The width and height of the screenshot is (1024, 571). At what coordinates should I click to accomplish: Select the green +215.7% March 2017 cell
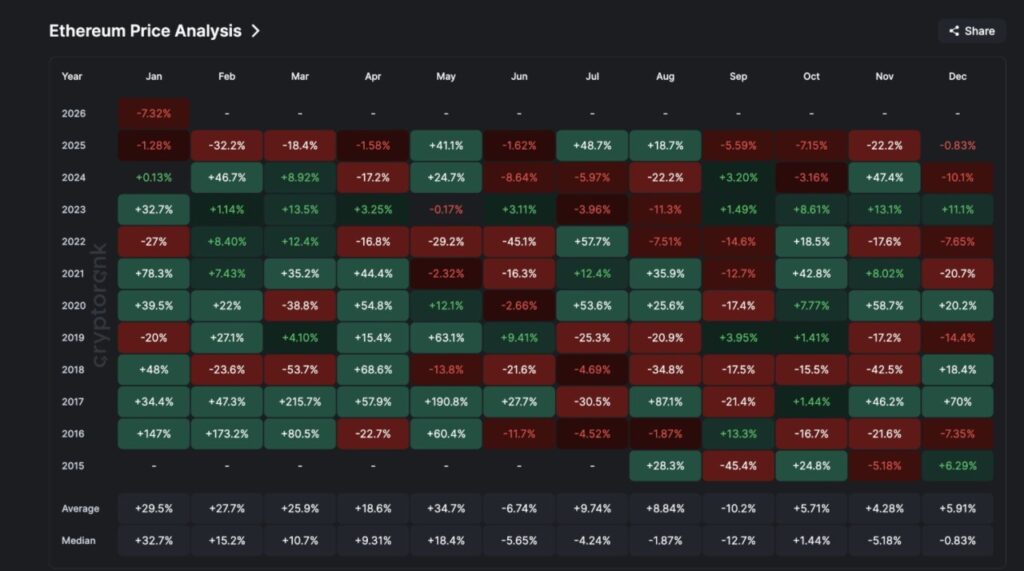pos(300,402)
